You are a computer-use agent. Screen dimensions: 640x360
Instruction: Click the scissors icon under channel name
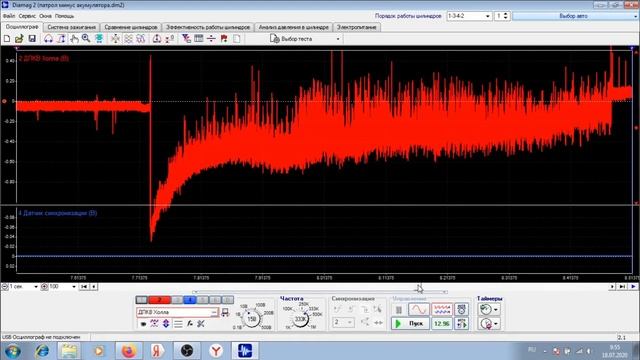pos(201,324)
